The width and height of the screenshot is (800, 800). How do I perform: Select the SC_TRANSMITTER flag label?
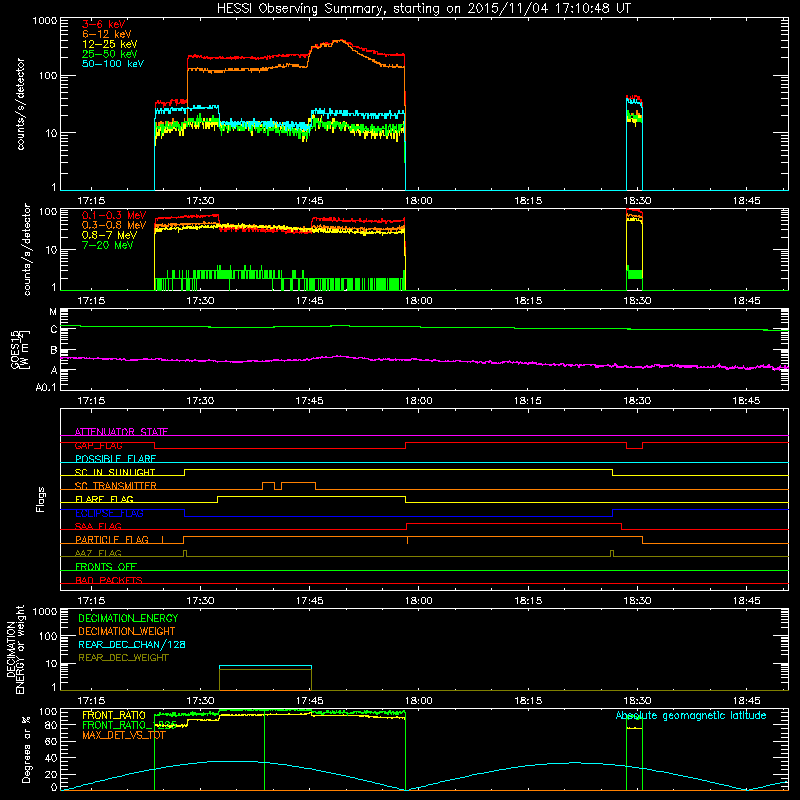pos(115,486)
